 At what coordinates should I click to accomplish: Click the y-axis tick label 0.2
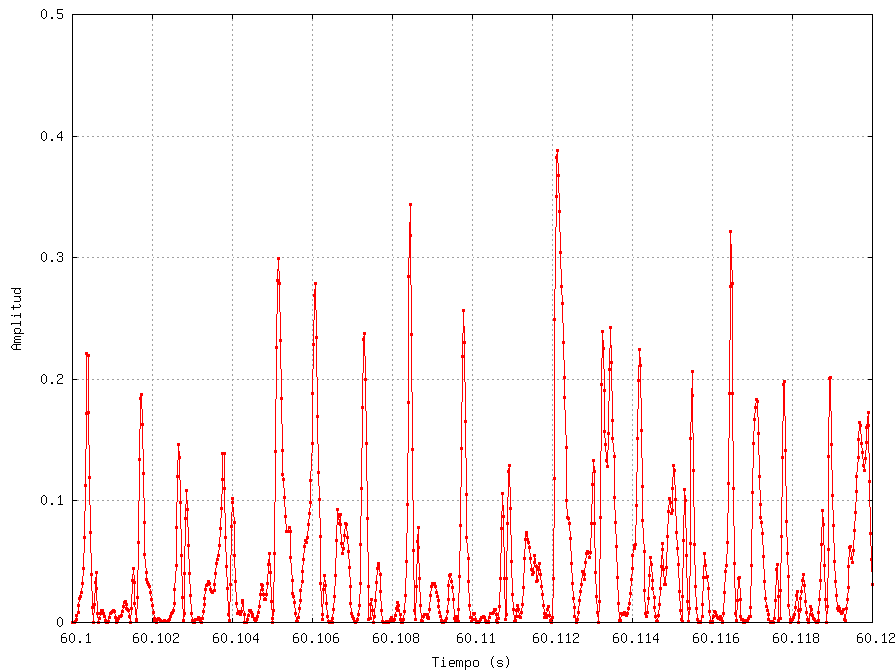pyautogui.click(x=55, y=380)
